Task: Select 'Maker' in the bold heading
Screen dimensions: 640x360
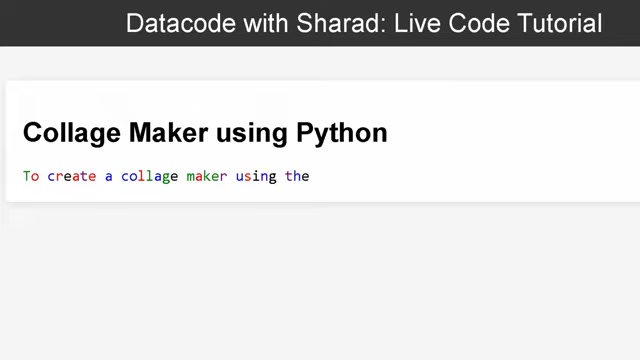Action: (168, 133)
